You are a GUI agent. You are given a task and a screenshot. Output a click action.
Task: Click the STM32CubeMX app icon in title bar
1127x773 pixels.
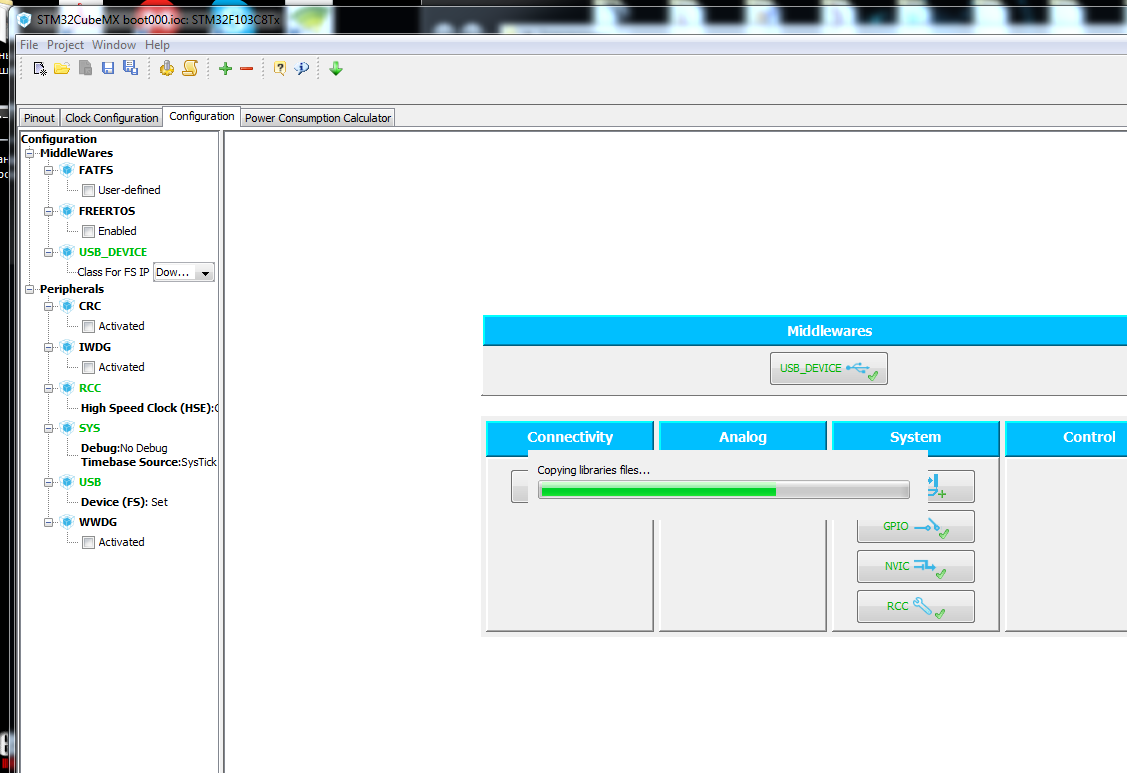click(24, 19)
